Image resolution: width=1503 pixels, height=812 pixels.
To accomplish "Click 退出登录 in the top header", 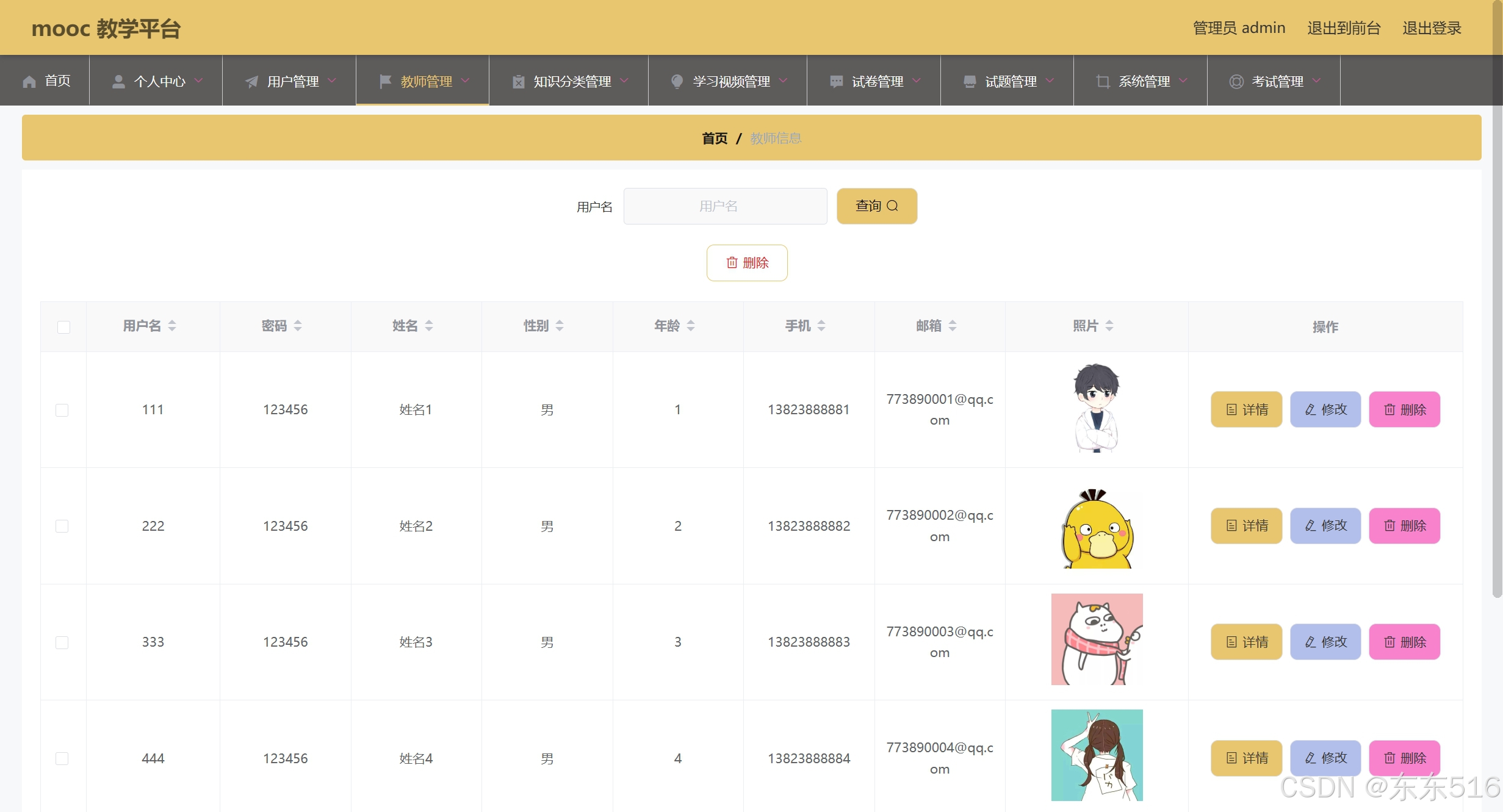I will [x=1431, y=28].
